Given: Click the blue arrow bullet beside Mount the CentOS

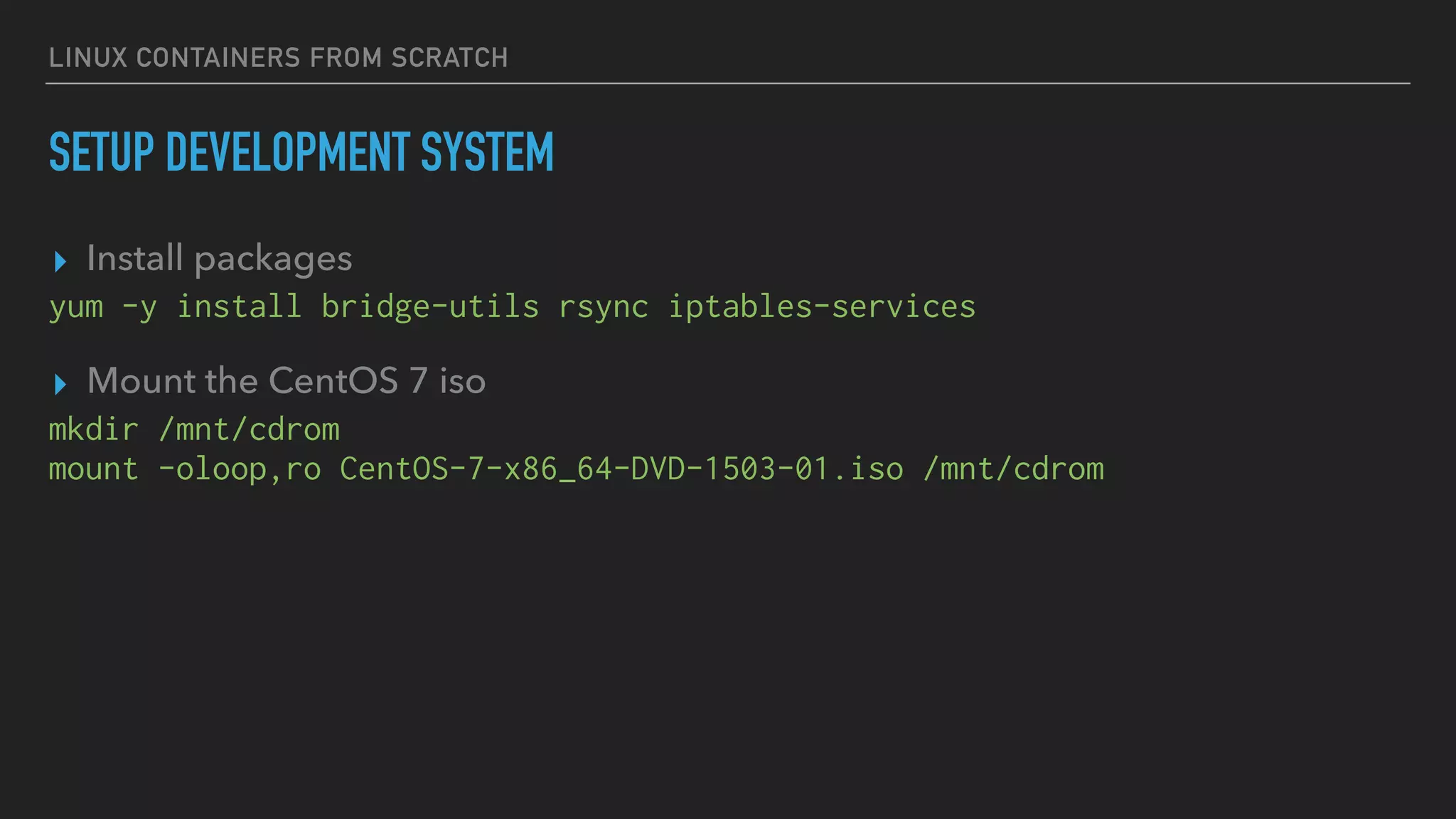Looking at the screenshot, I should (x=60, y=385).
